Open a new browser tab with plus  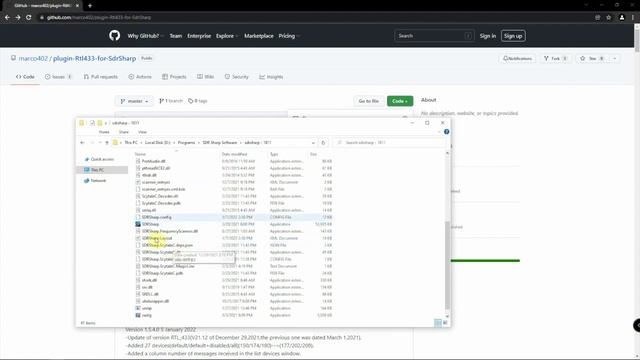pyautogui.click(x=90, y=6)
